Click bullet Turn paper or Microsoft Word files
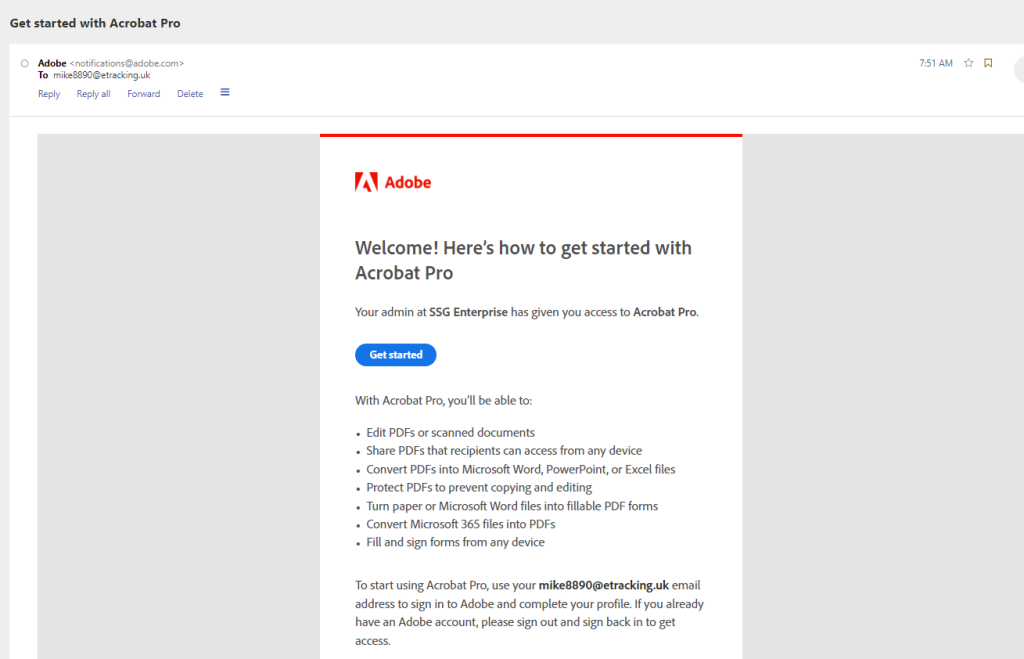Screen dimensions: 1024x659 (x=512, y=506)
